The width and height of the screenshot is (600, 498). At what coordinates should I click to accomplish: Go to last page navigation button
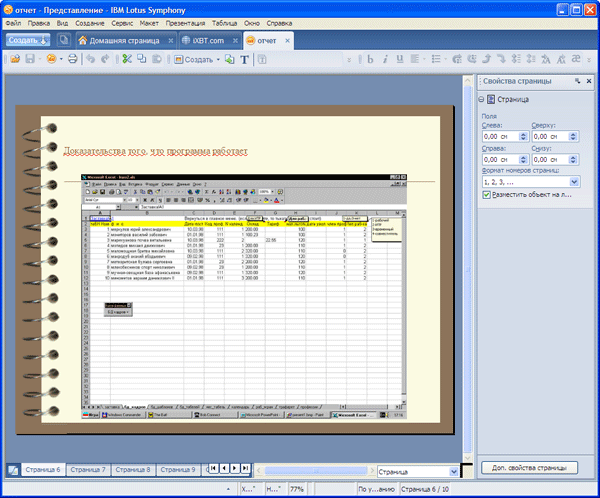pos(245,468)
